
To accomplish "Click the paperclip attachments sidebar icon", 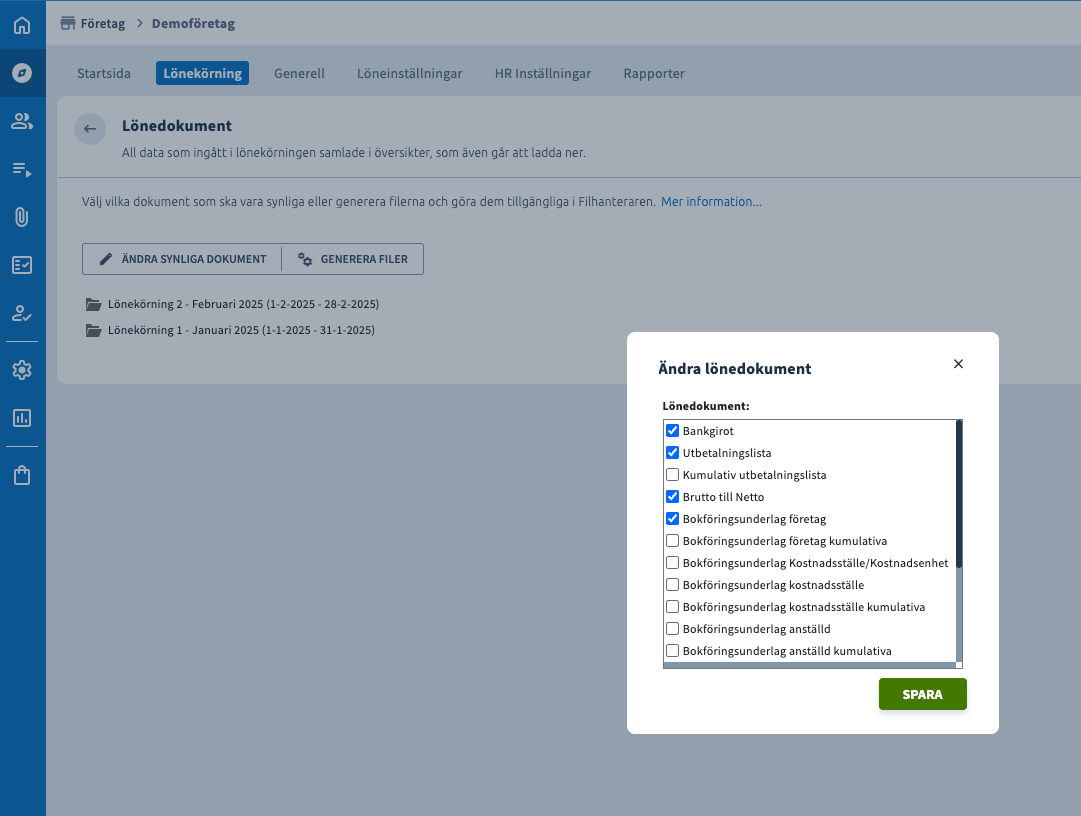I will point(22,217).
